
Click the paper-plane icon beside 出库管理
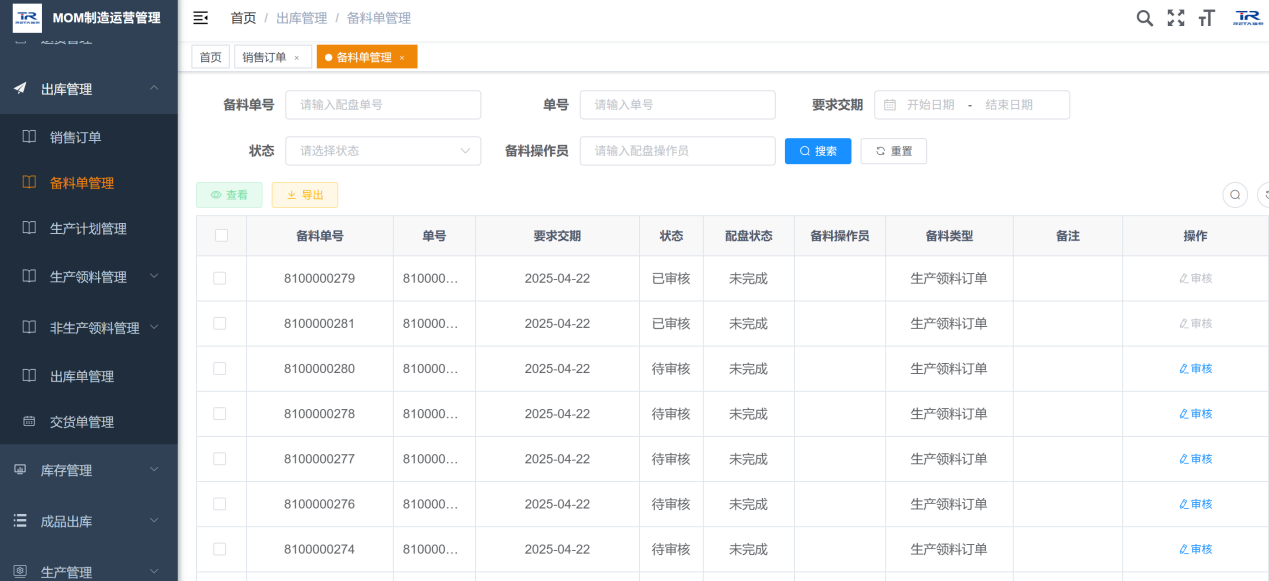(x=20, y=89)
